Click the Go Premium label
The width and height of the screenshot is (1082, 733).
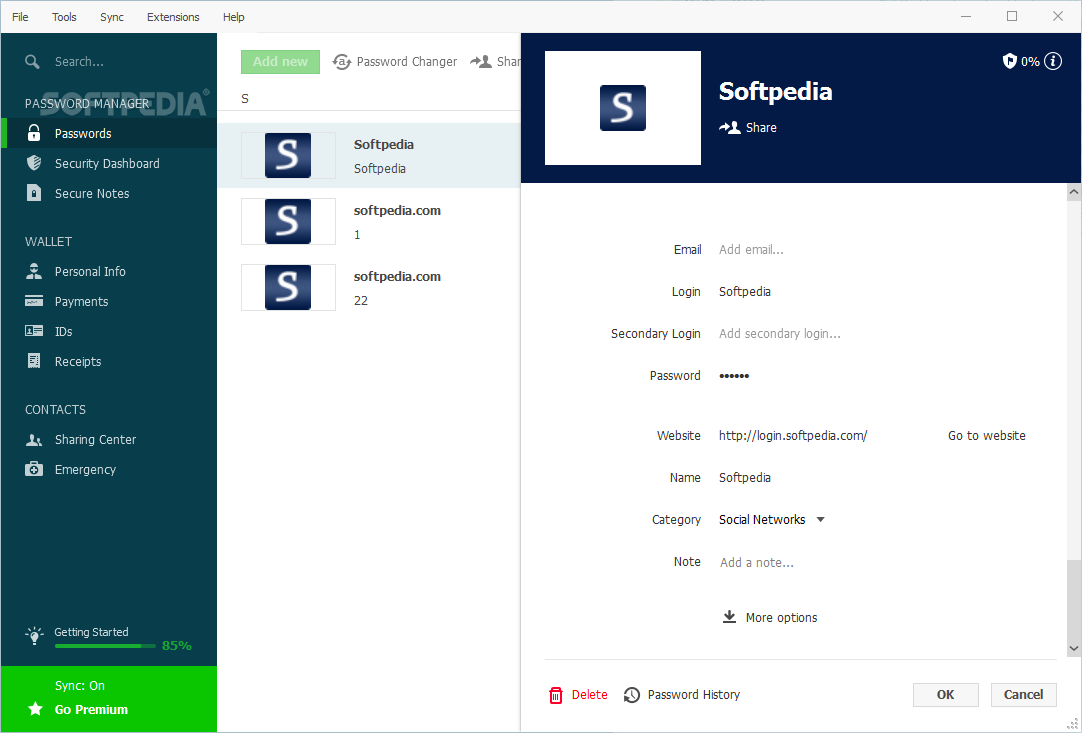coord(91,710)
